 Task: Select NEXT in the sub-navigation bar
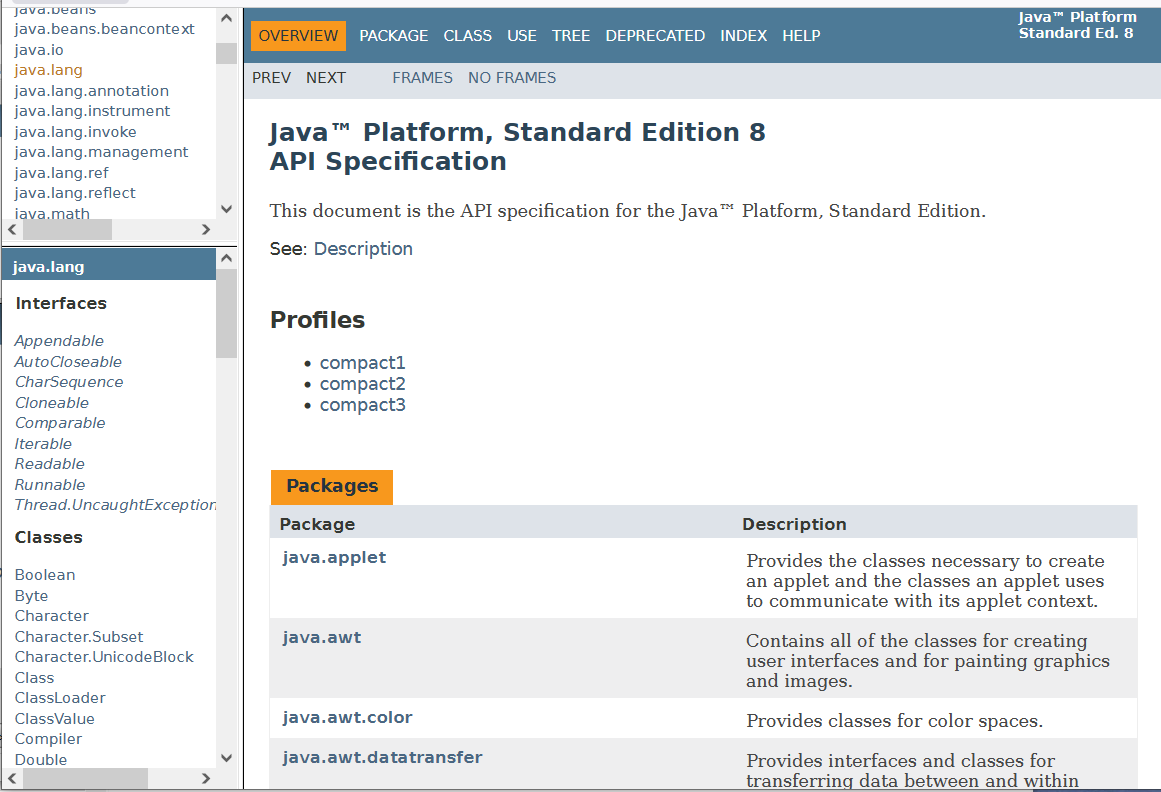(326, 77)
